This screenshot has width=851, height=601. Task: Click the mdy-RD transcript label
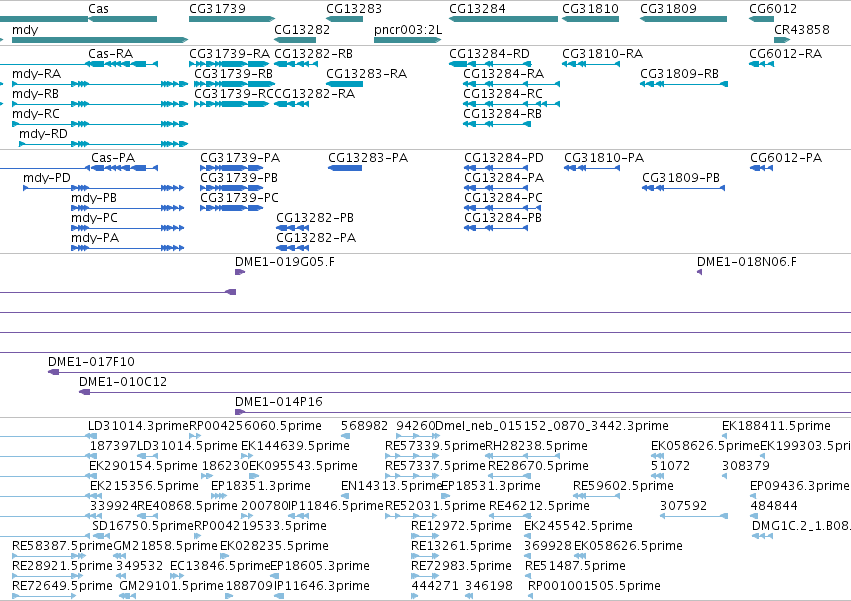tap(43, 134)
